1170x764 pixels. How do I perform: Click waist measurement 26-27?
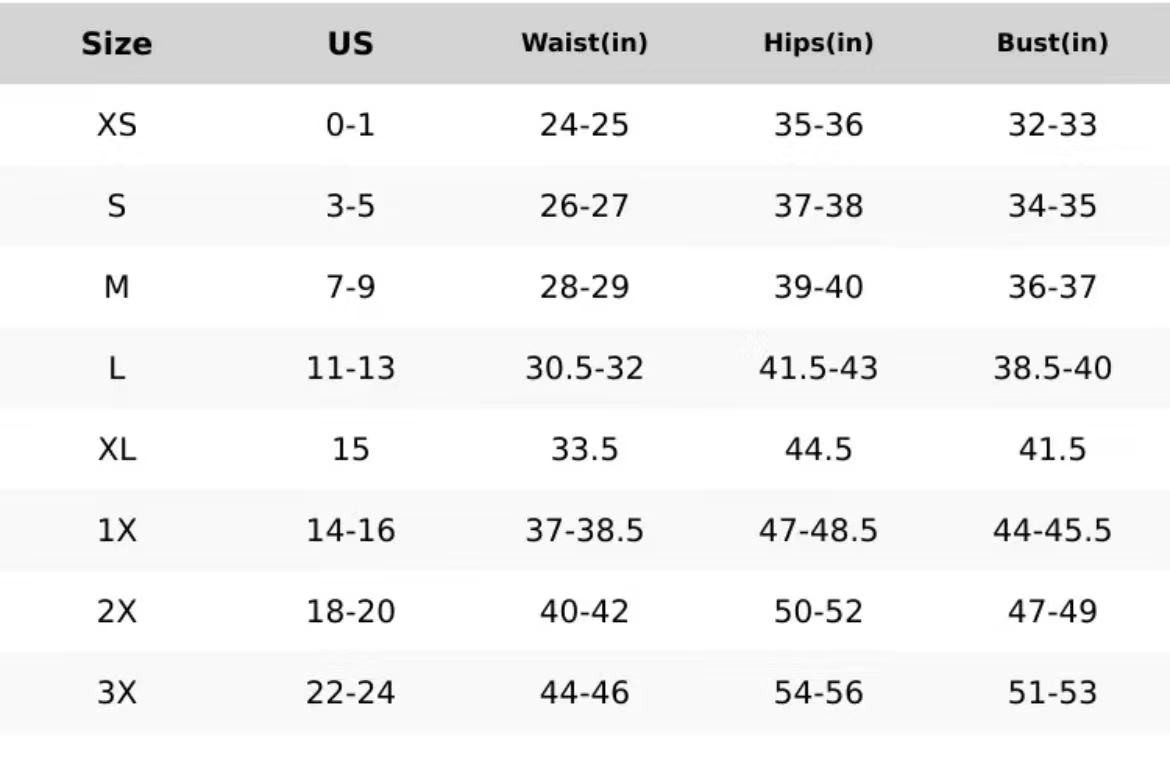(584, 206)
